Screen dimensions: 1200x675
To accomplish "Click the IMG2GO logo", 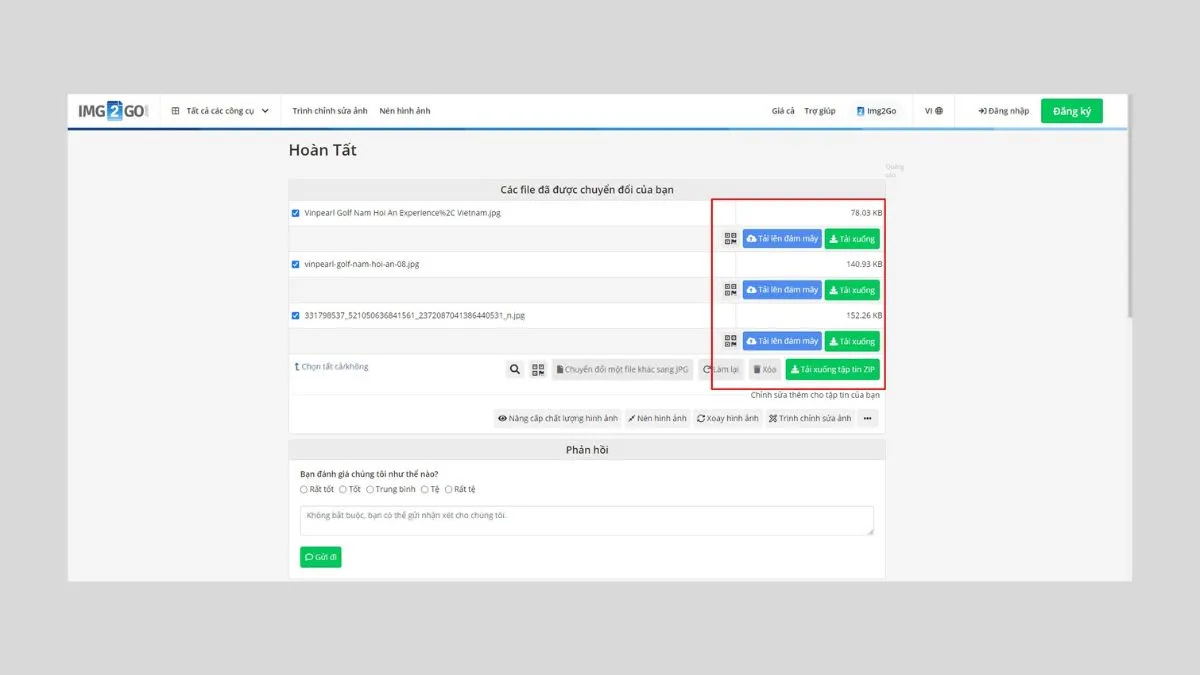I will pyautogui.click(x=112, y=111).
